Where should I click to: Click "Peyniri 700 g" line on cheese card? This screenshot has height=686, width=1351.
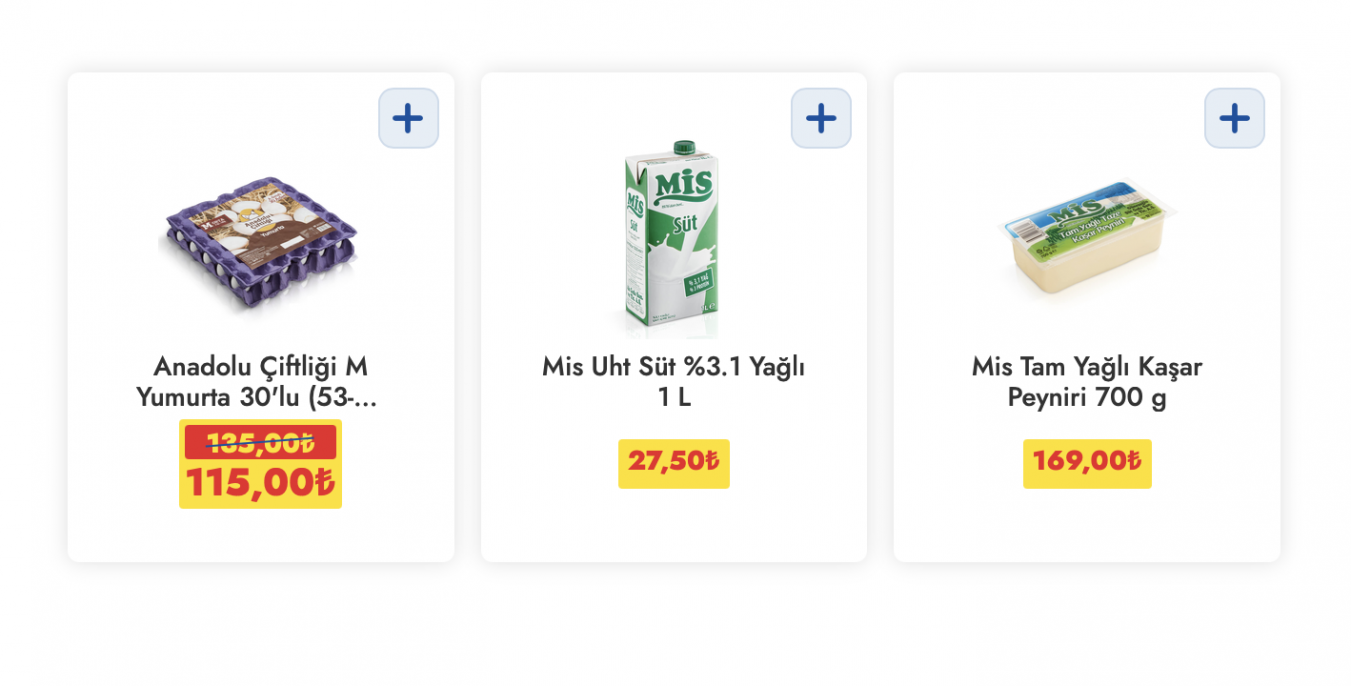[x=1086, y=398]
